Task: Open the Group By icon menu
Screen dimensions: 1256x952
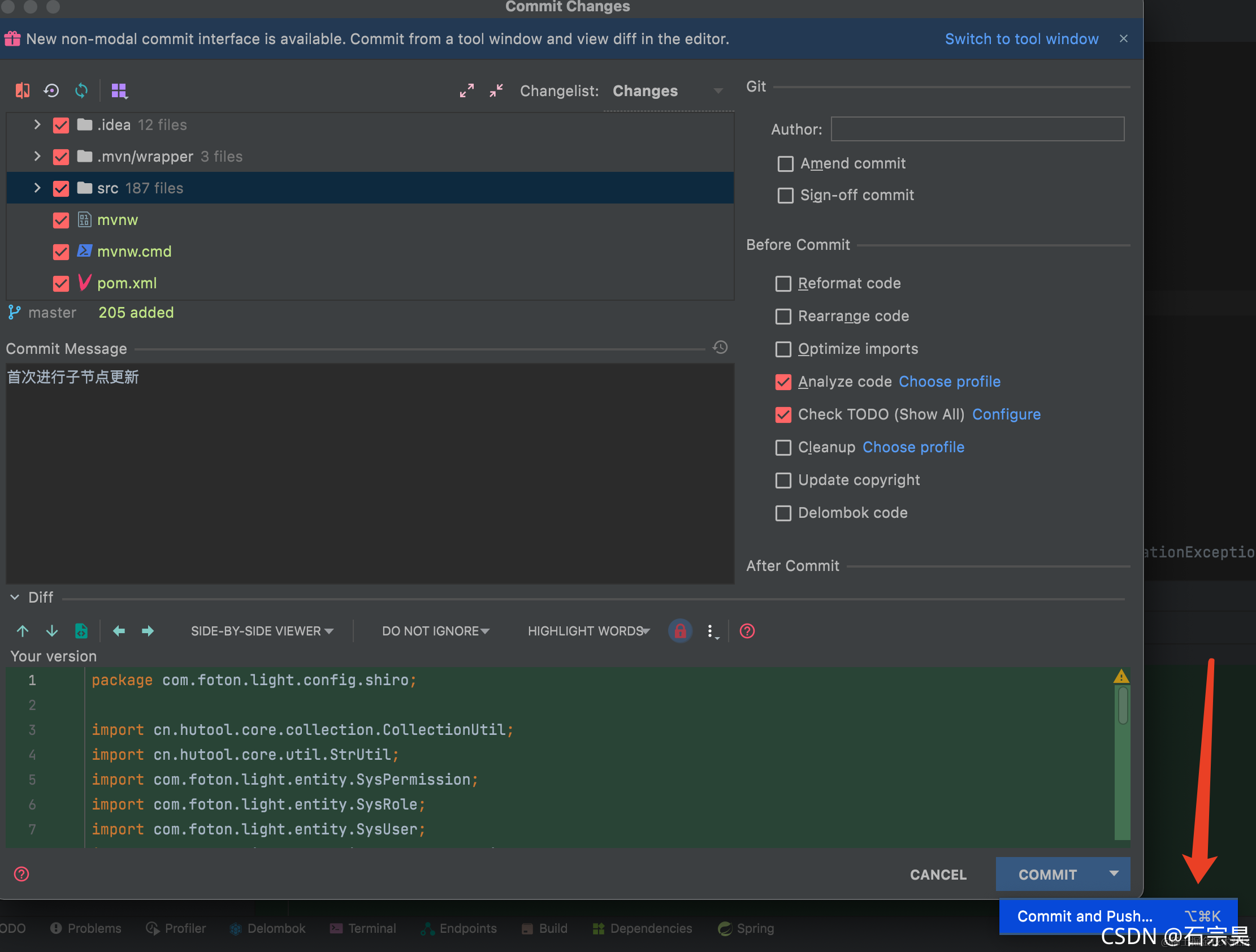Action: click(119, 90)
